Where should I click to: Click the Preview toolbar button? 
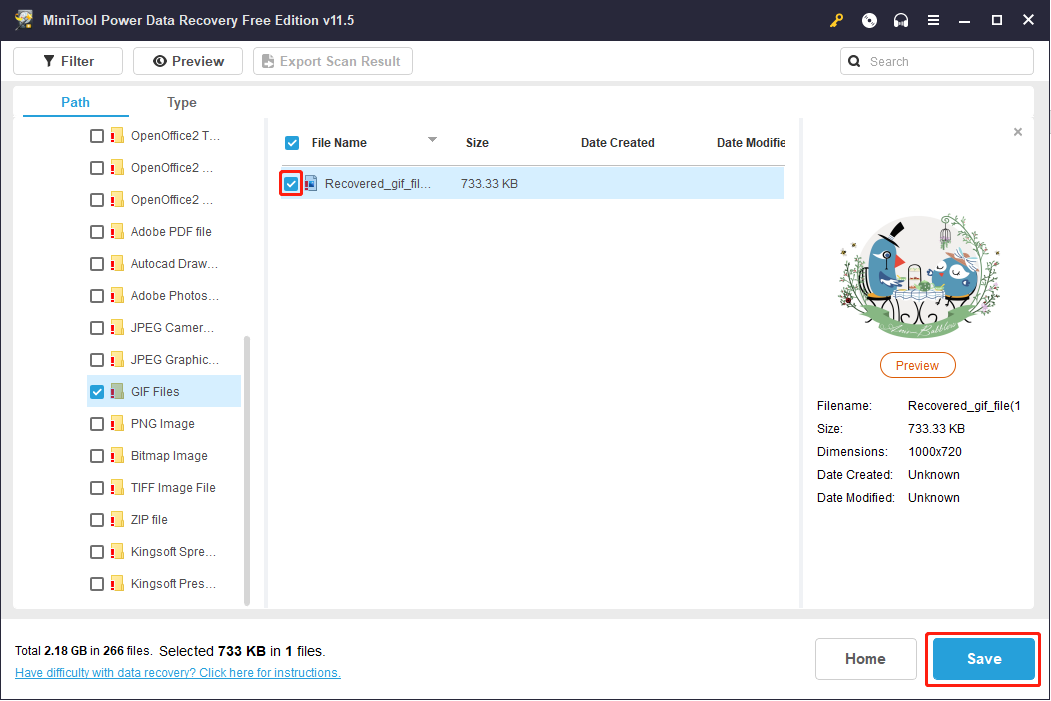pyautogui.click(x=188, y=61)
